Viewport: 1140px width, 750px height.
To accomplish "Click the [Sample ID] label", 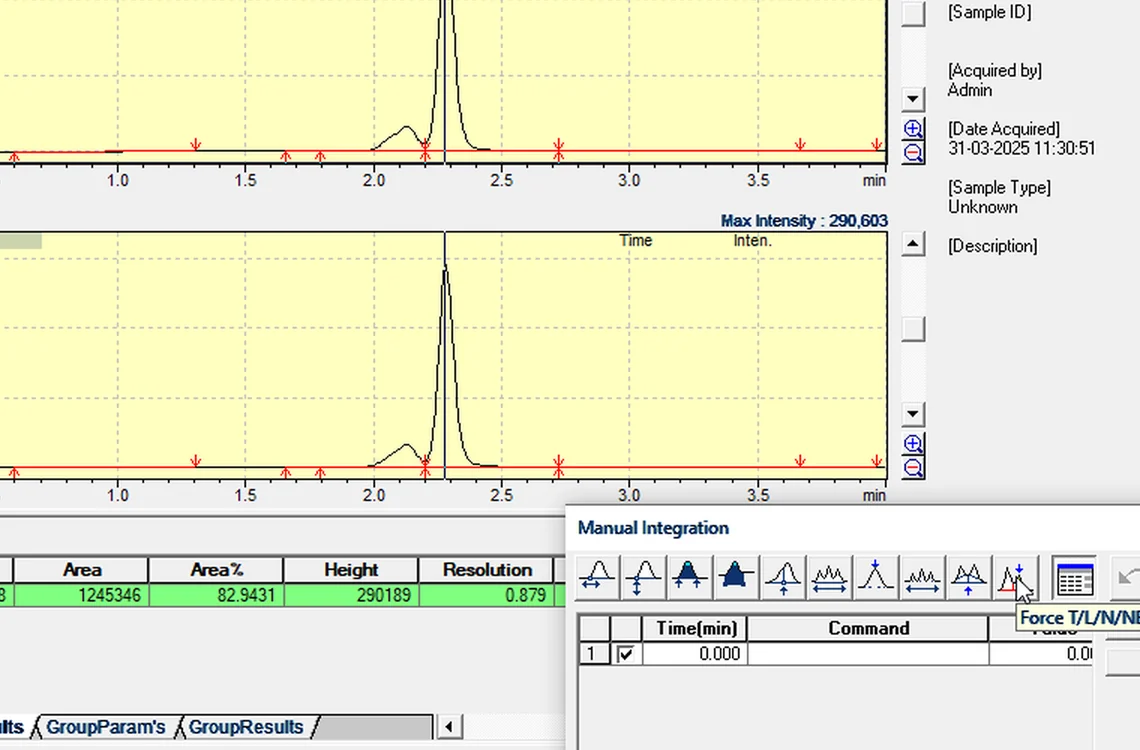I will (x=989, y=12).
